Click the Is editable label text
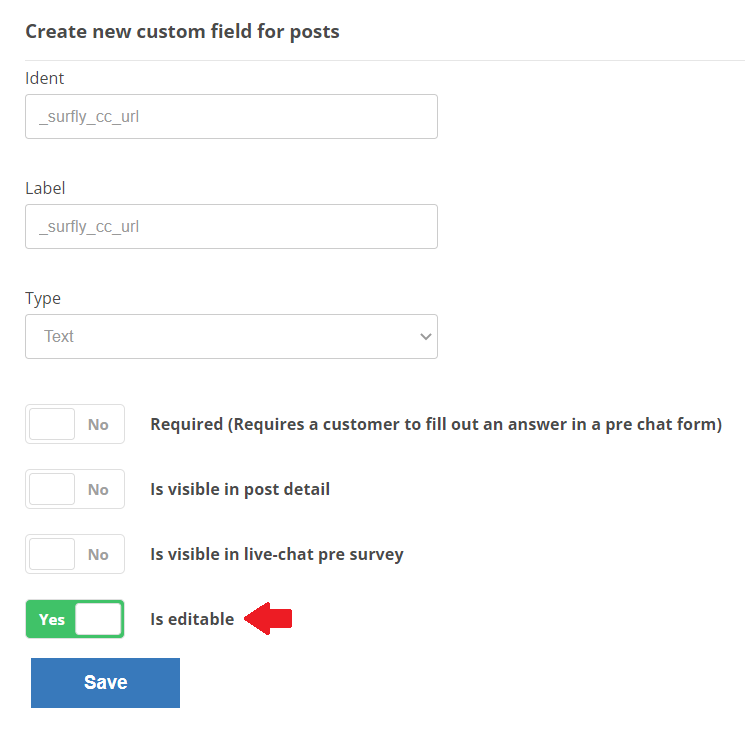This screenshot has height=732, width=745. 192,619
